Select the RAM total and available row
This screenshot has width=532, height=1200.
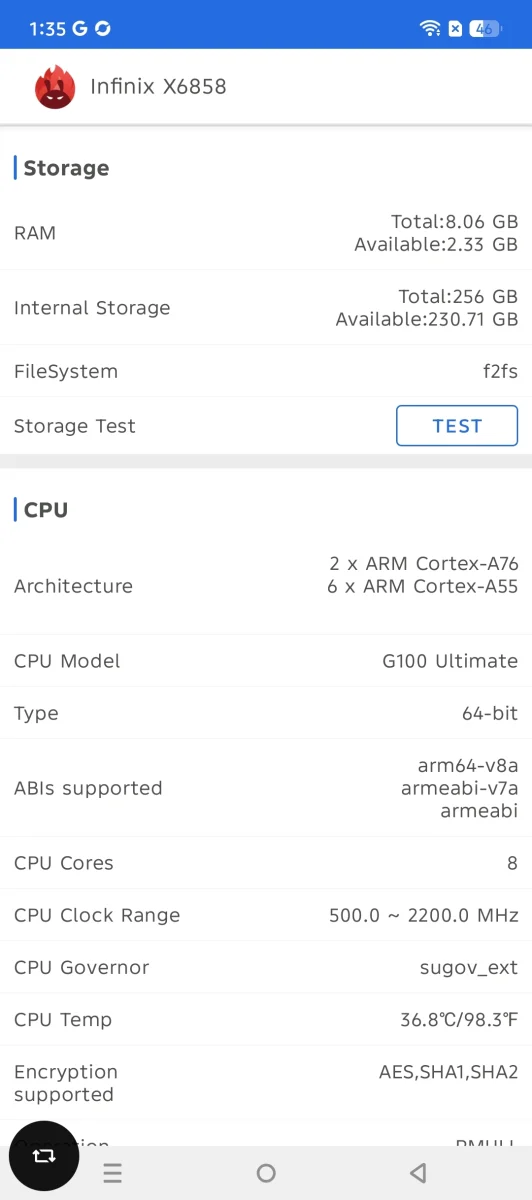tap(266, 233)
